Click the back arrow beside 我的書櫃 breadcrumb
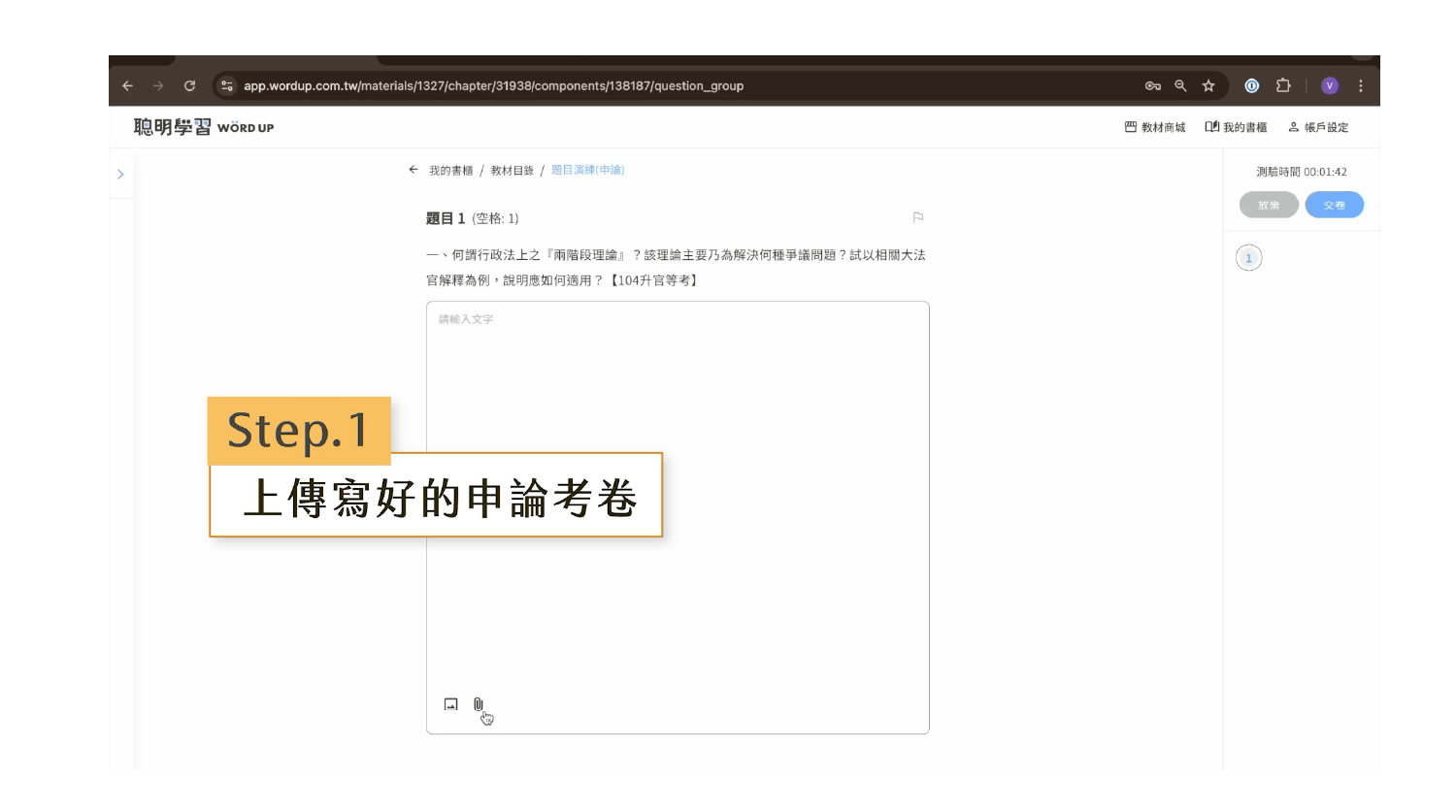The width and height of the screenshot is (1456, 812). click(x=414, y=170)
